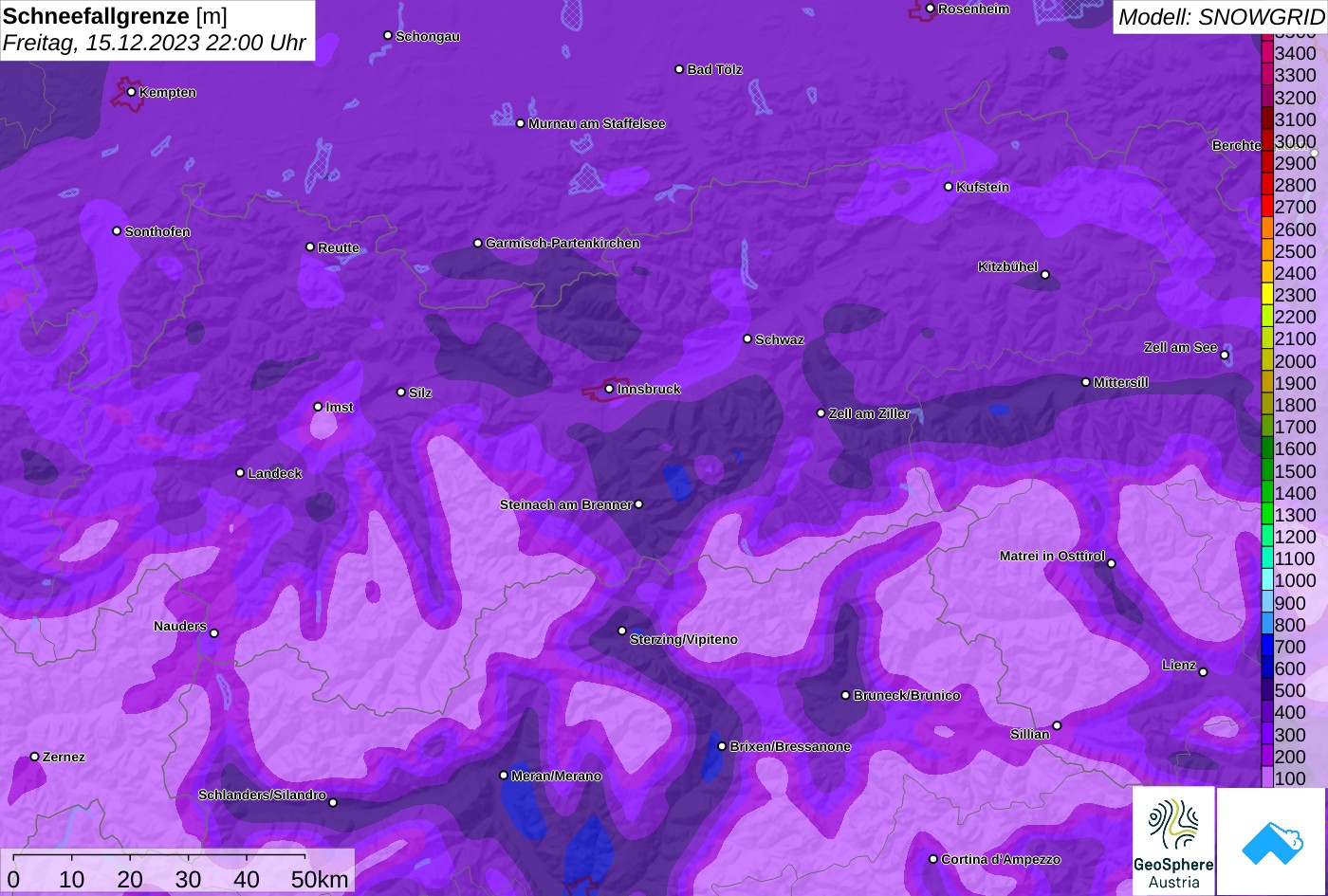
Task: Click the Silz marker dot
Action: (401, 392)
